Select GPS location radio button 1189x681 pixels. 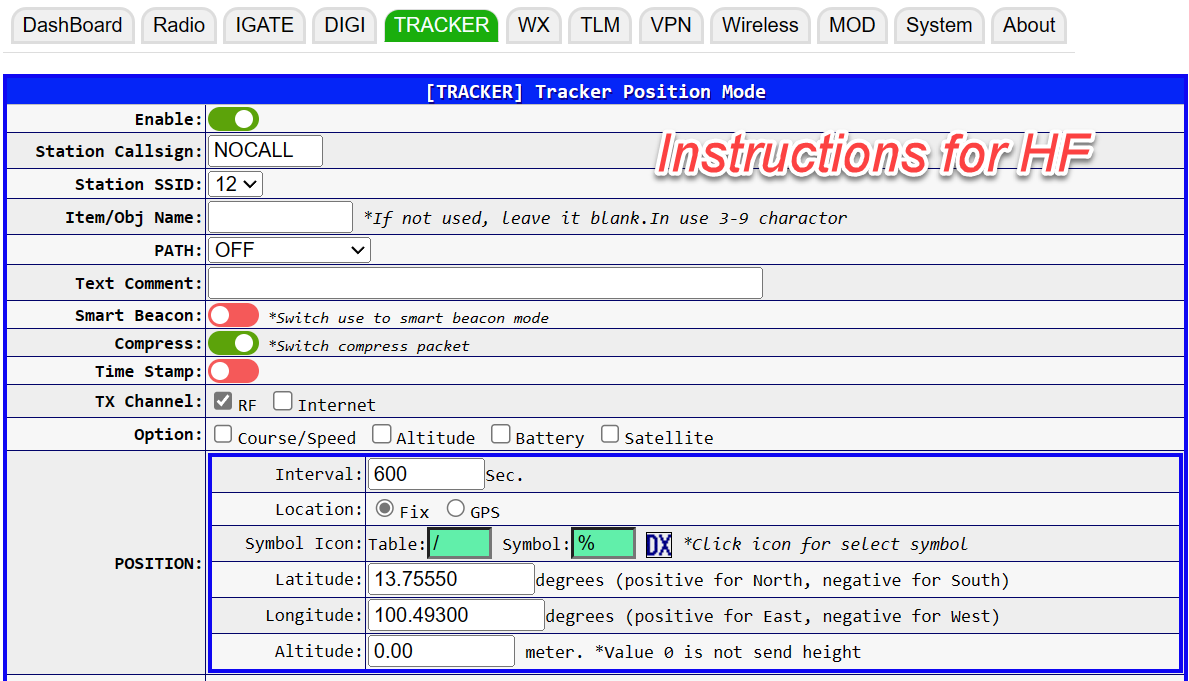pyautogui.click(x=456, y=509)
